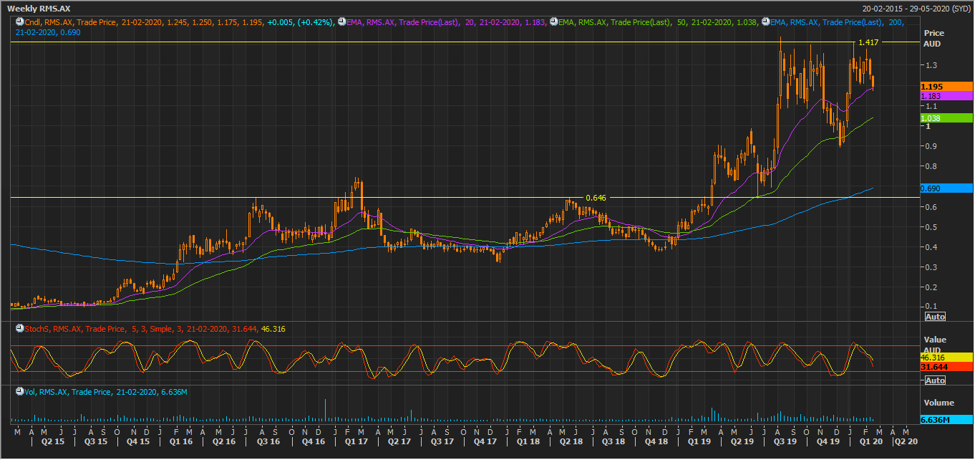Select the 6.636M volume value tag

pos(946,420)
